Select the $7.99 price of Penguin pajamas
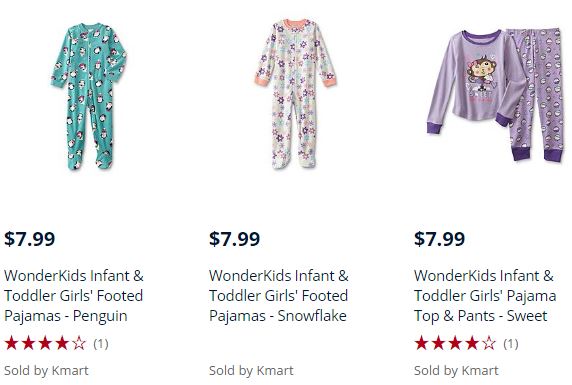The image size is (572, 385). (30, 239)
